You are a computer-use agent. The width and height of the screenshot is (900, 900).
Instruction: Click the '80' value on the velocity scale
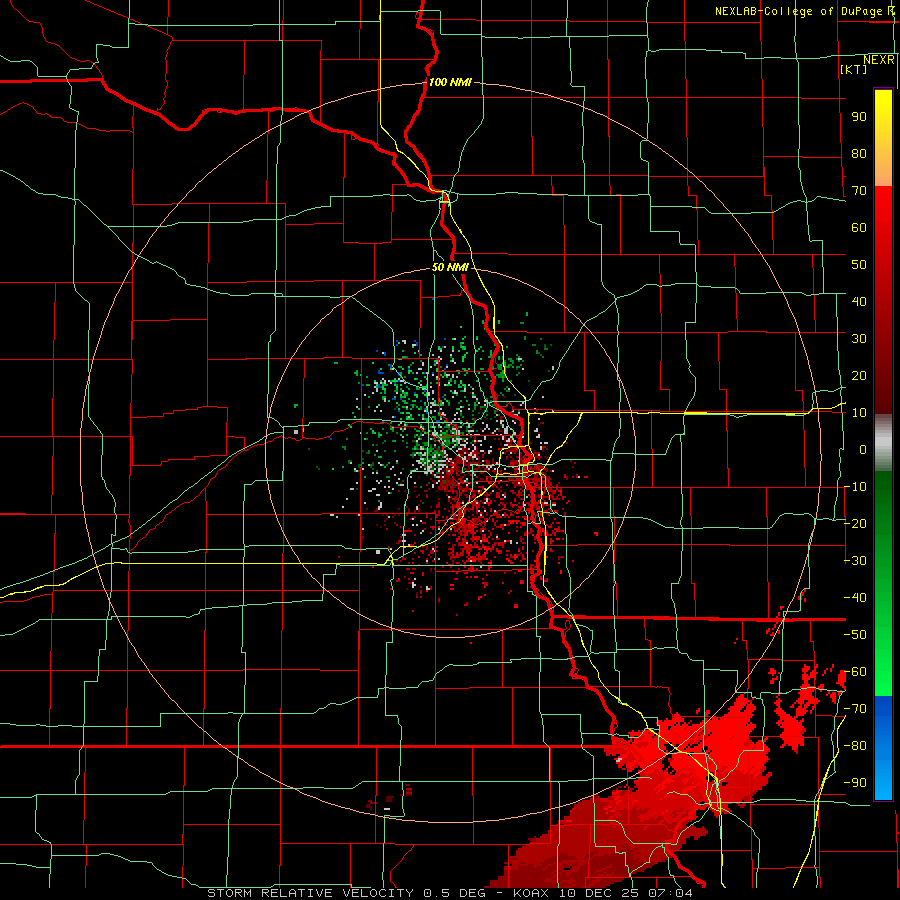click(x=859, y=153)
